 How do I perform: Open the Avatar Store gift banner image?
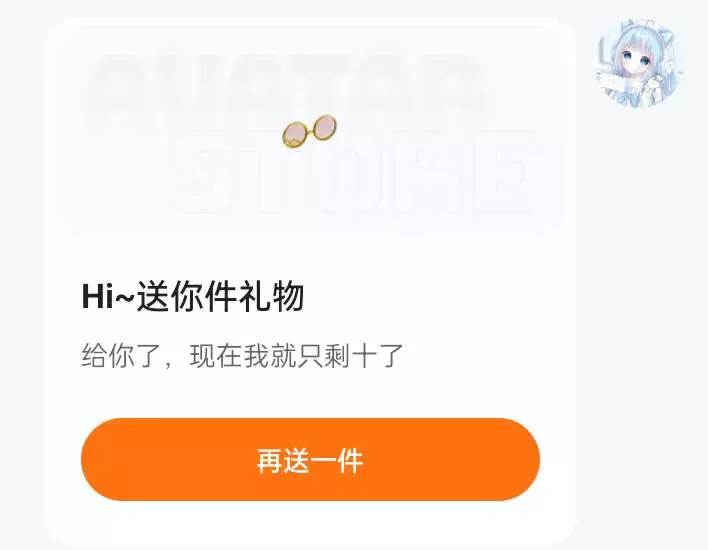coord(311,129)
